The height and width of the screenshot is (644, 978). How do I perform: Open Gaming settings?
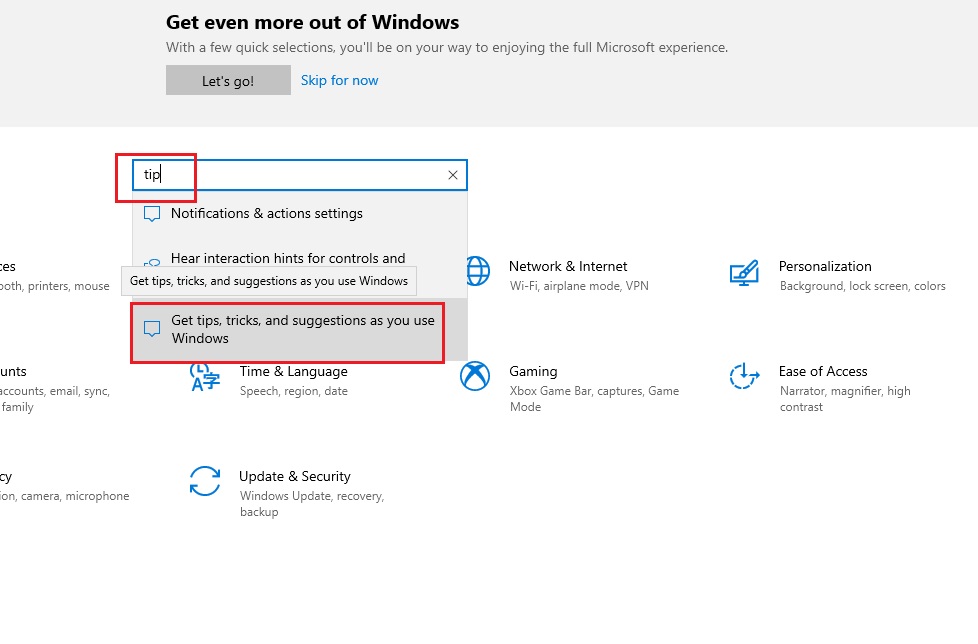533,372
